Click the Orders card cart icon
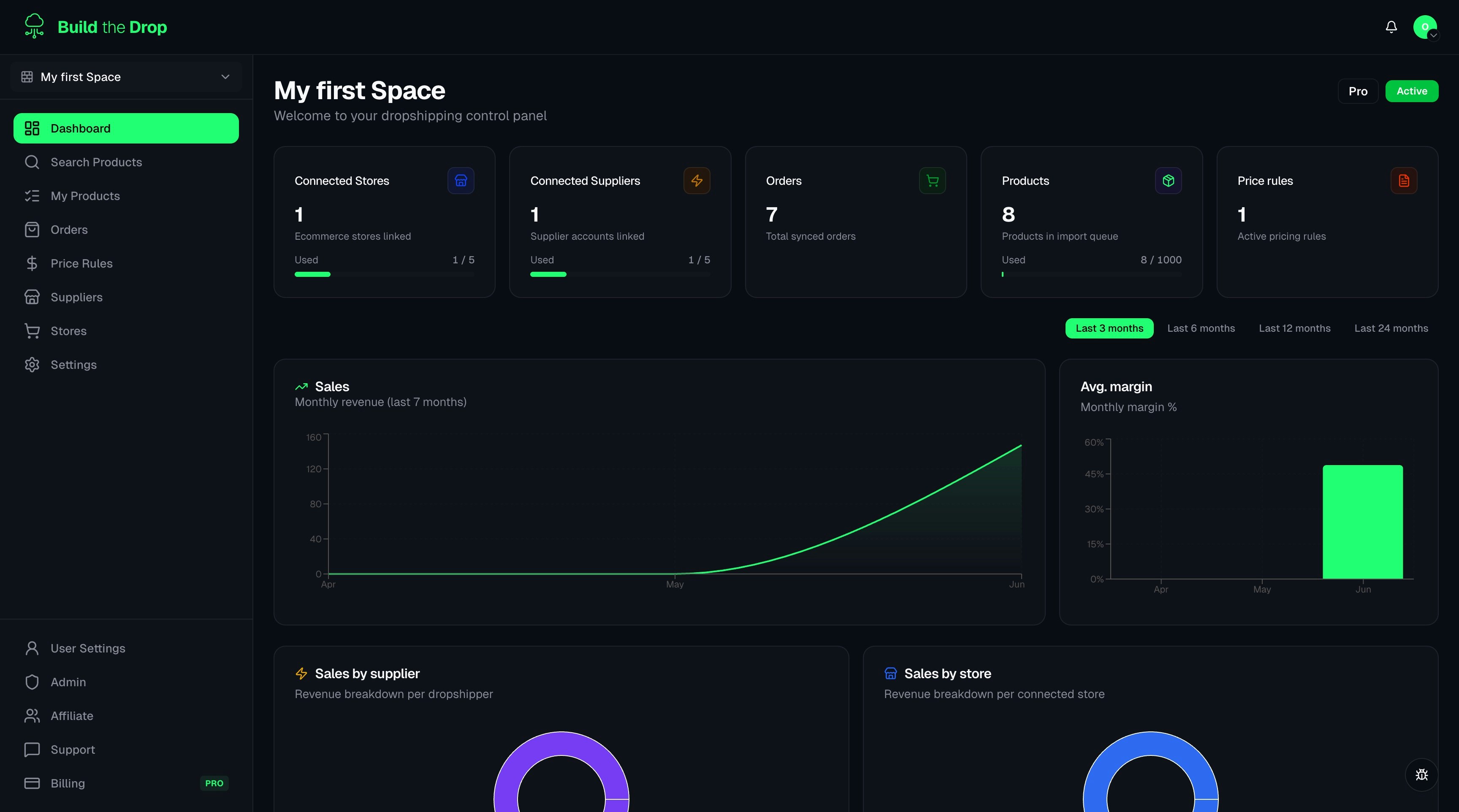The width and height of the screenshot is (1459, 812). 932,181
